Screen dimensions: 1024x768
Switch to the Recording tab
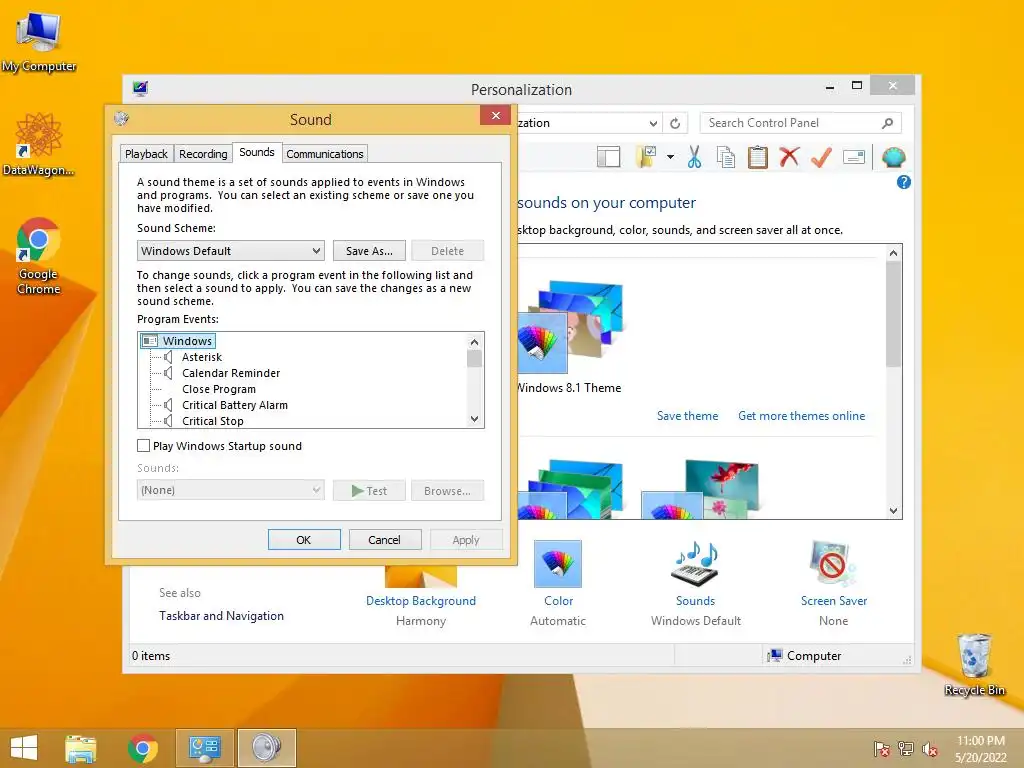(203, 154)
